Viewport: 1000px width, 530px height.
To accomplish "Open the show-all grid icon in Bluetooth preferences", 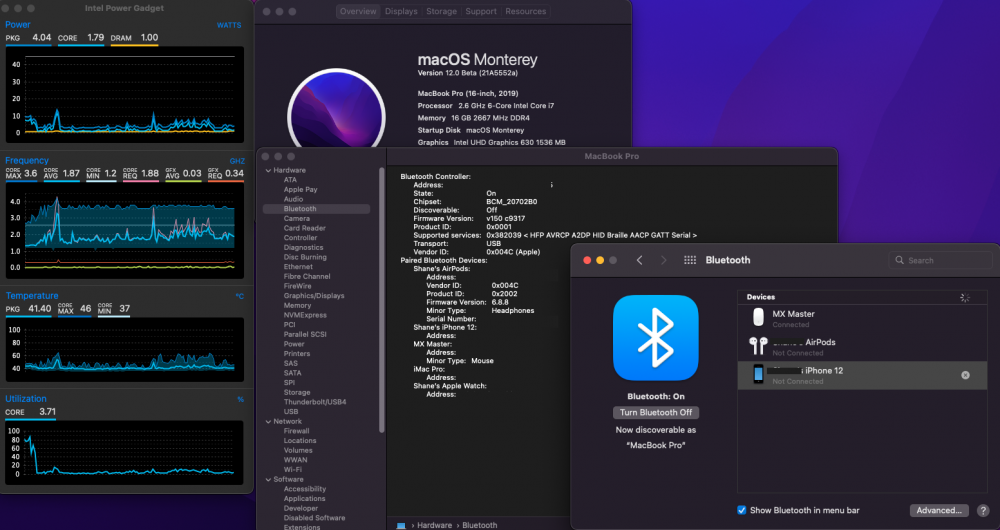I will click(x=689, y=260).
